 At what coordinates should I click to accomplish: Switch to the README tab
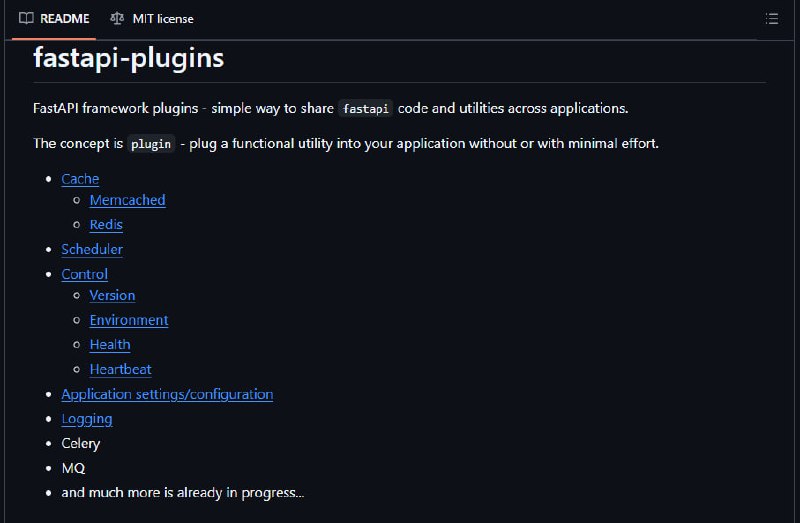pos(54,19)
